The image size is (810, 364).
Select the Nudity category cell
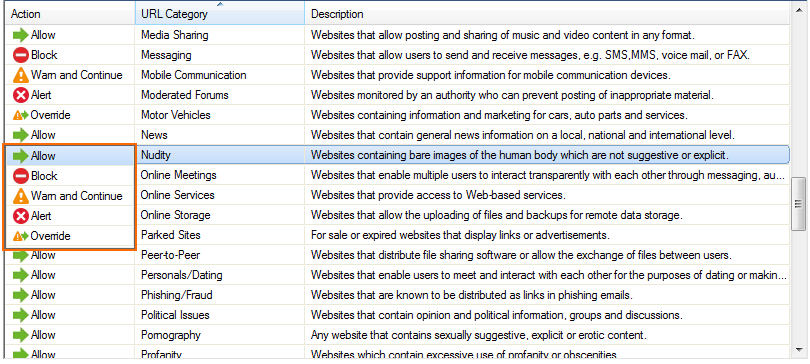point(220,155)
